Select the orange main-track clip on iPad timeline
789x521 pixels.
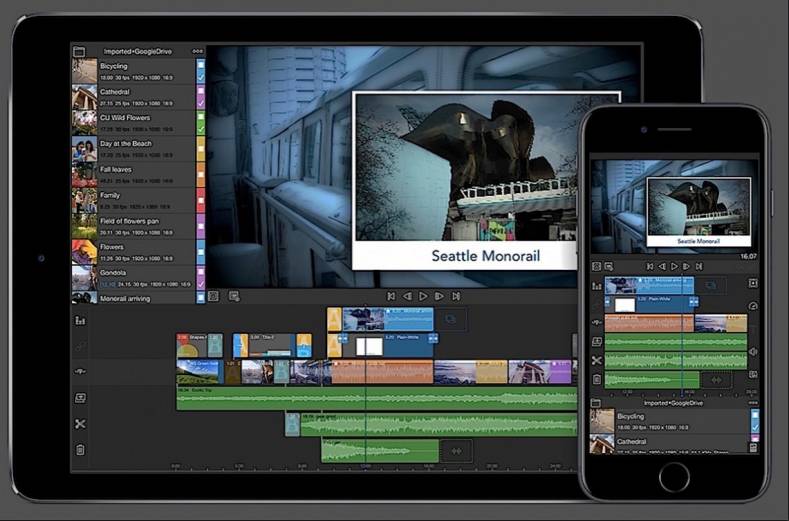(x=382, y=371)
